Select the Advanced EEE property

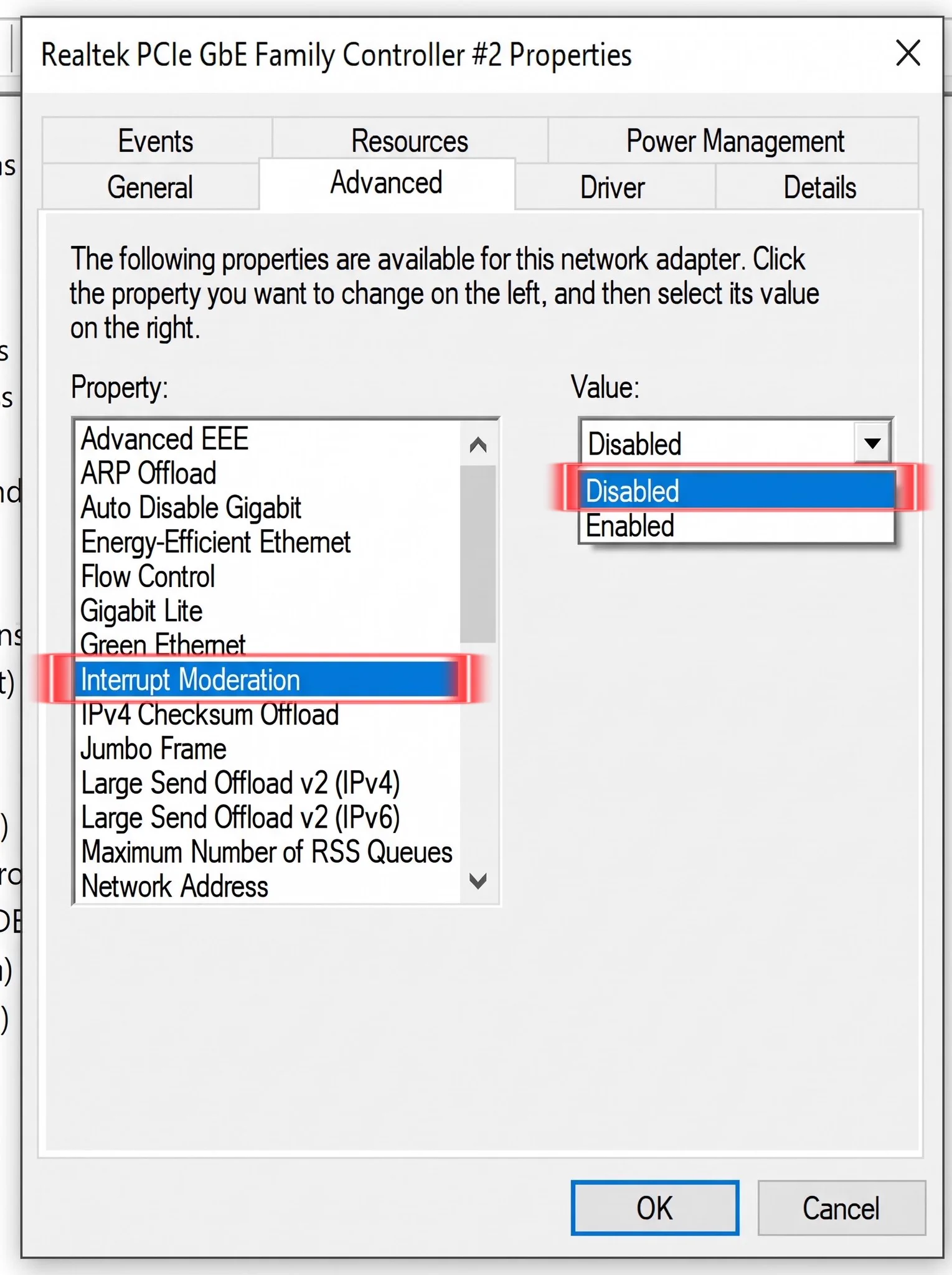pyautogui.click(x=268, y=439)
